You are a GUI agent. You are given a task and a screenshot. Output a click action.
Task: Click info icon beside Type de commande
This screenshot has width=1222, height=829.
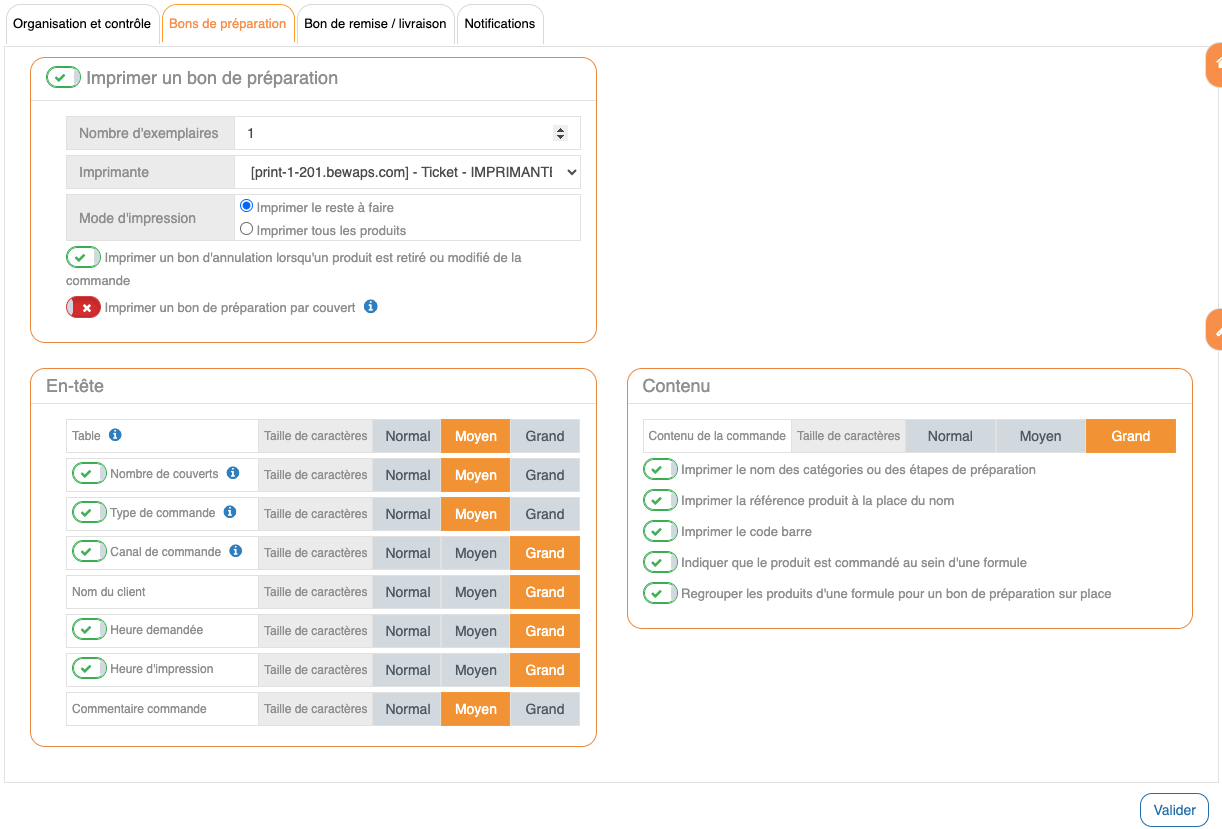pyautogui.click(x=230, y=512)
